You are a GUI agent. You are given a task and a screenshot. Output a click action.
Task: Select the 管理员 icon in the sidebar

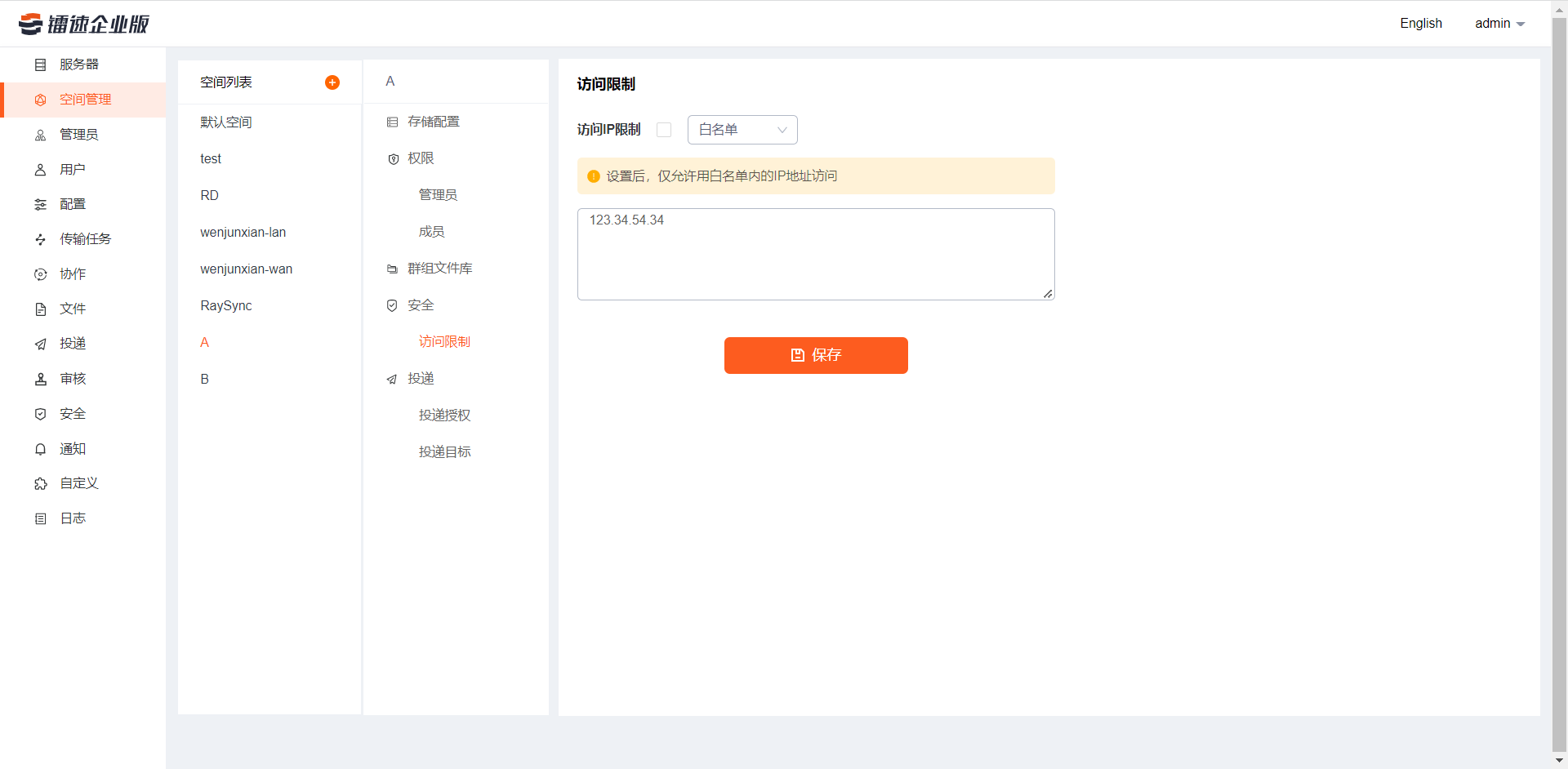coord(40,135)
